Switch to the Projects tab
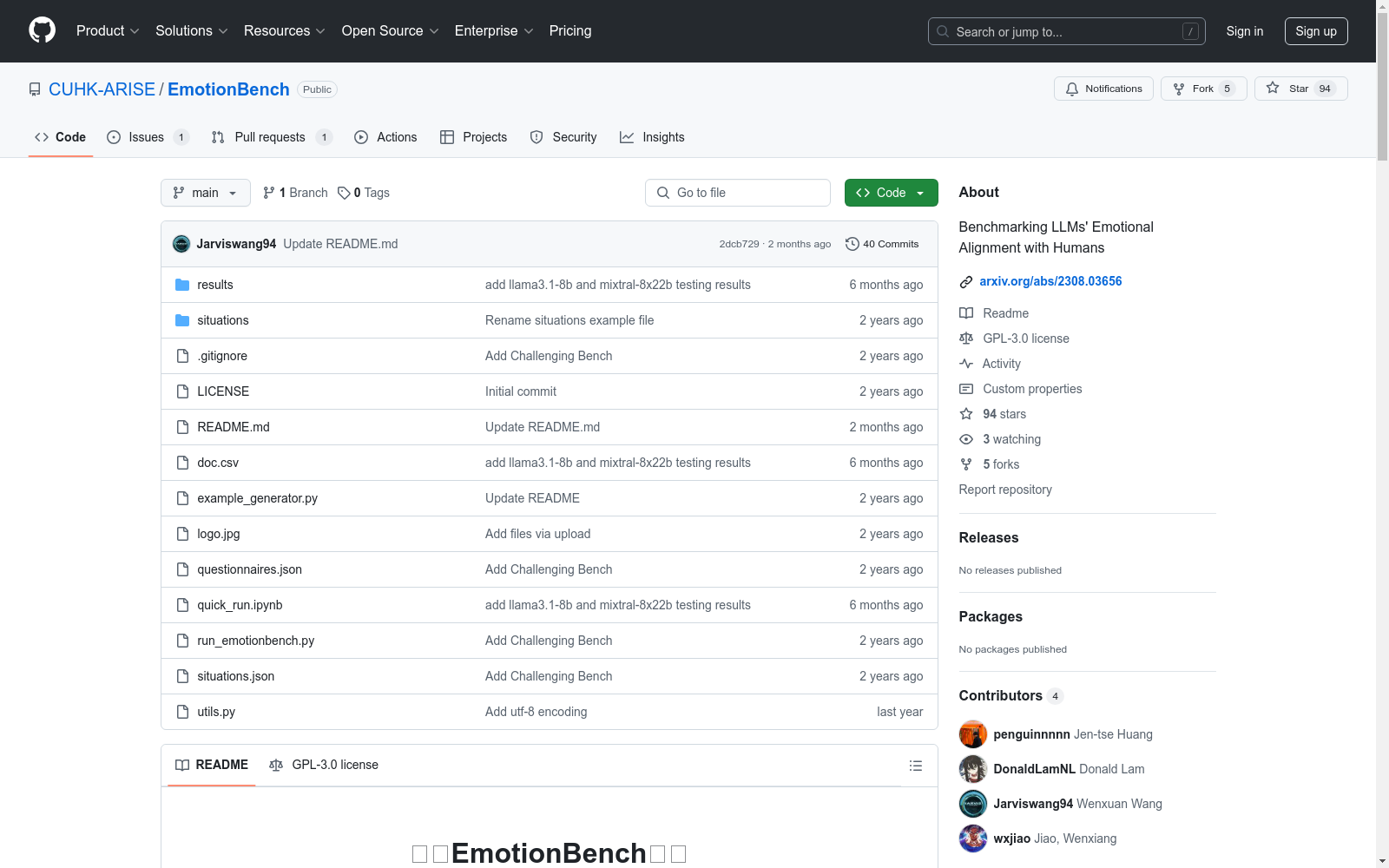Screen dimensions: 1389x868 tap(473, 137)
